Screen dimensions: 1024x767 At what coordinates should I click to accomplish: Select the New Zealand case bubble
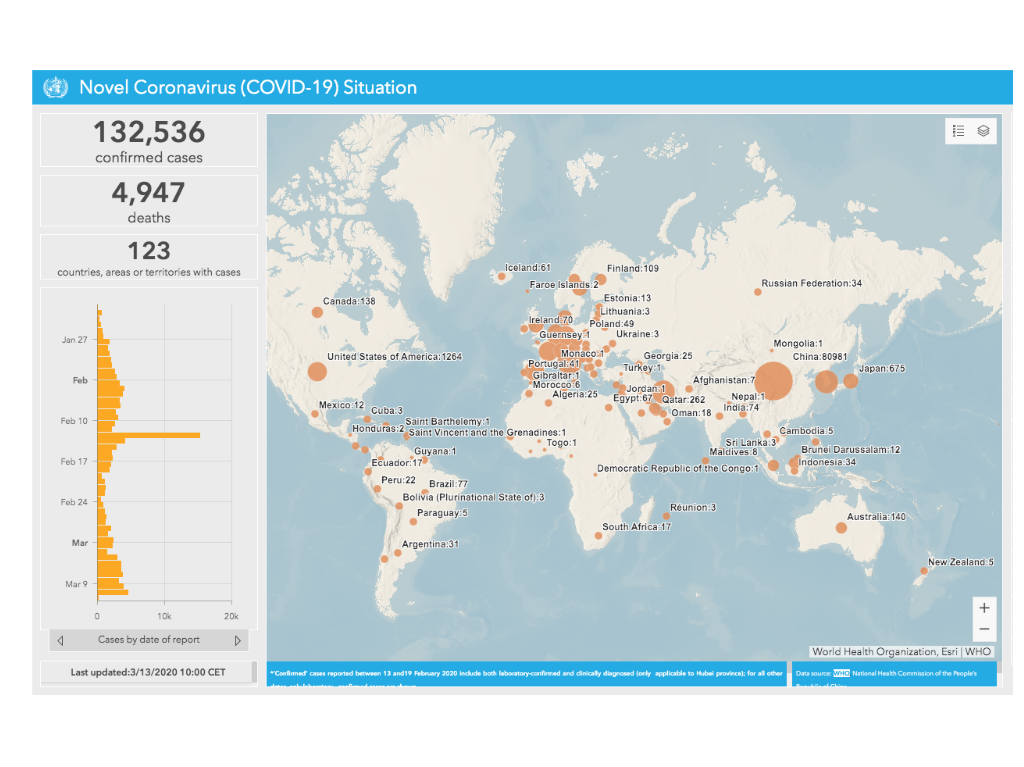(x=924, y=571)
